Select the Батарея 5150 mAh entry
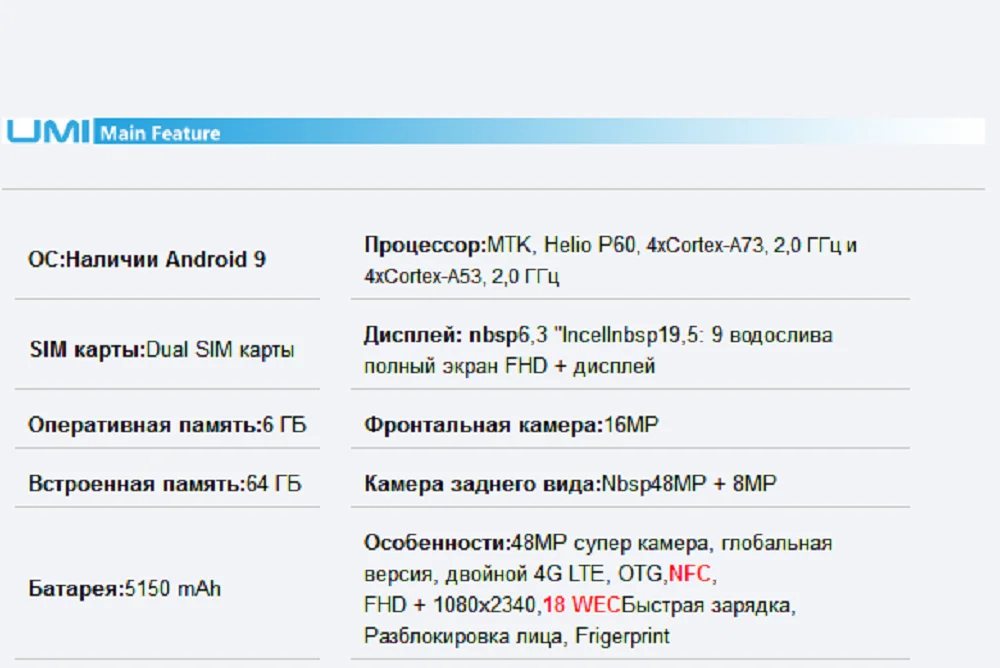The width and height of the screenshot is (1000, 668). (124, 588)
